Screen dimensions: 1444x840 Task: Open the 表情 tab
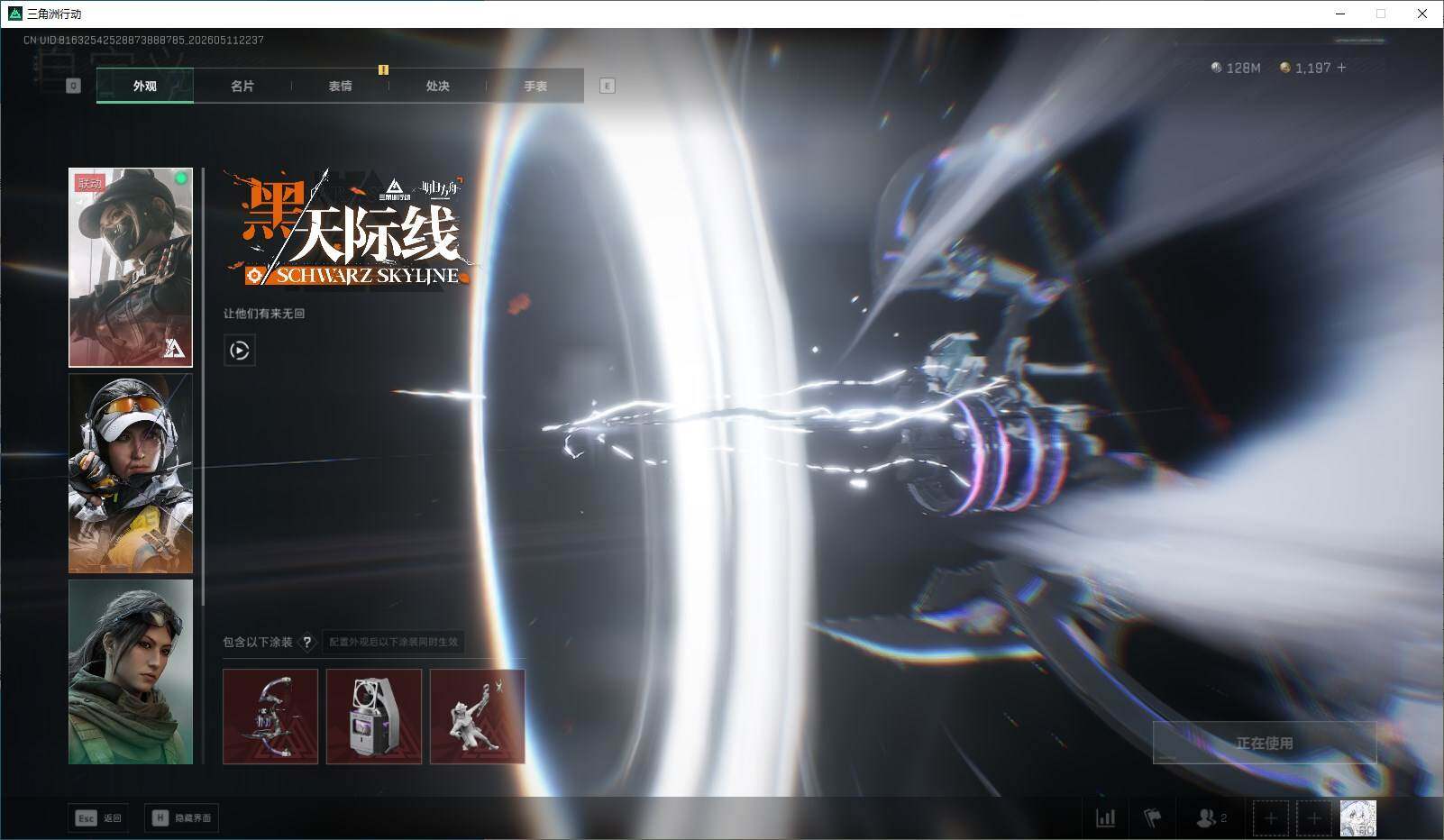(x=340, y=86)
